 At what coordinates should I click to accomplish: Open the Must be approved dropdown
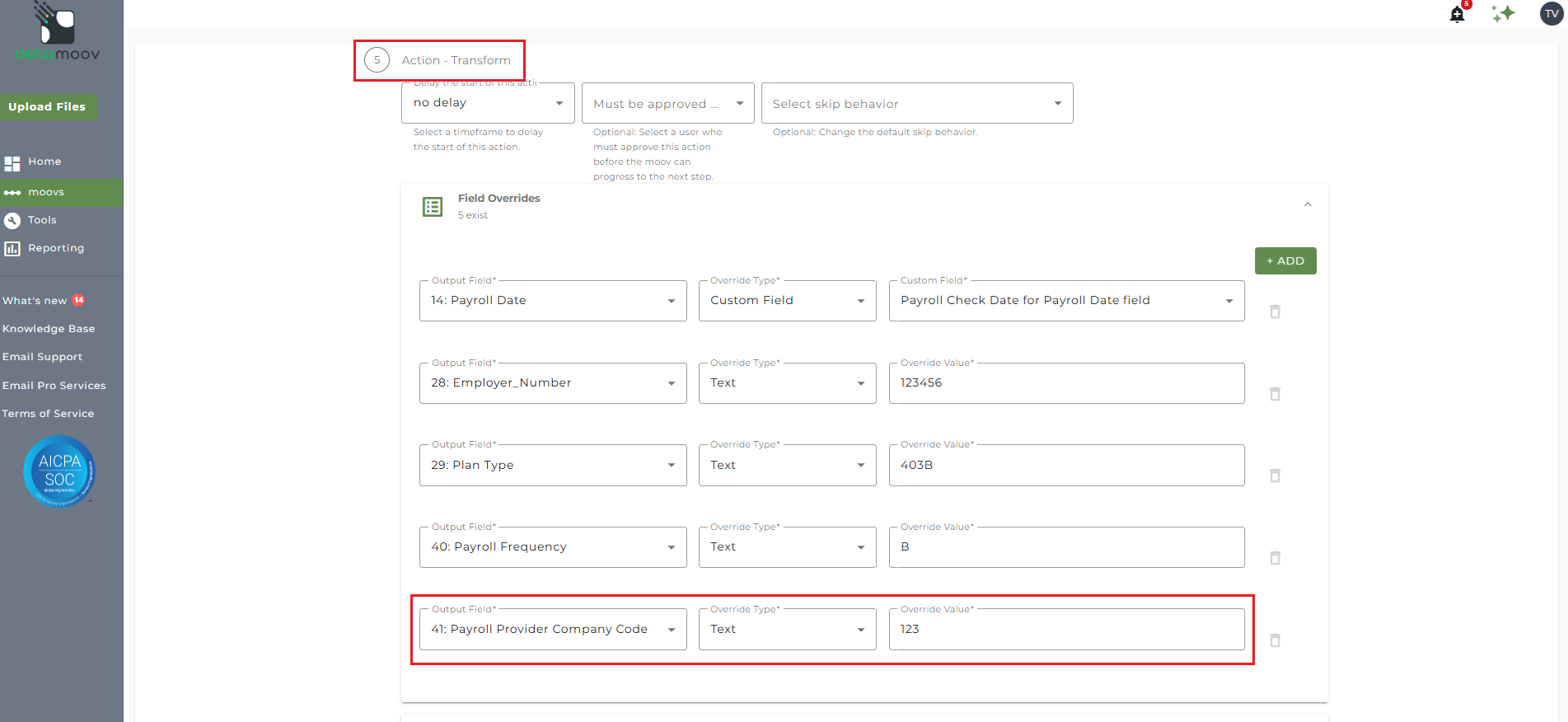click(x=667, y=104)
